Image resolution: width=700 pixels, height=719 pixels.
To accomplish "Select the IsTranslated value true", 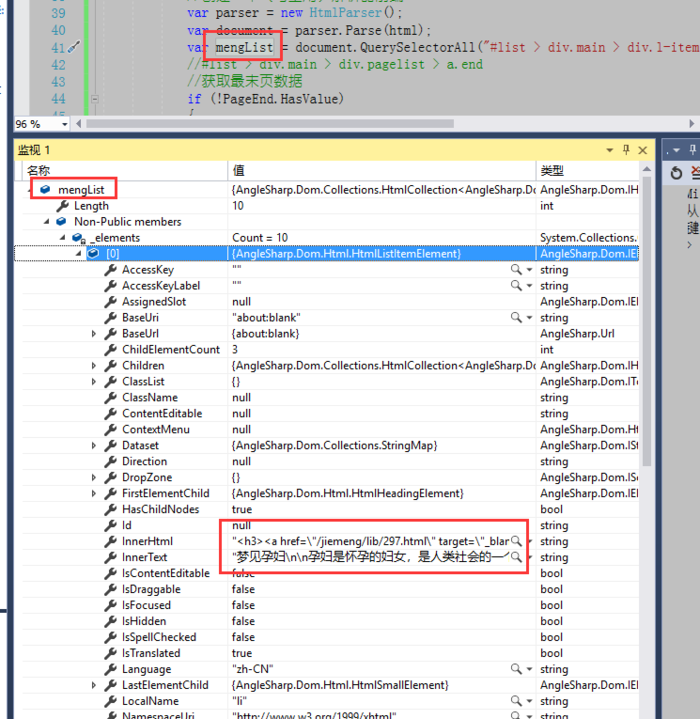I will pyautogui.click(x=242, y=653).
